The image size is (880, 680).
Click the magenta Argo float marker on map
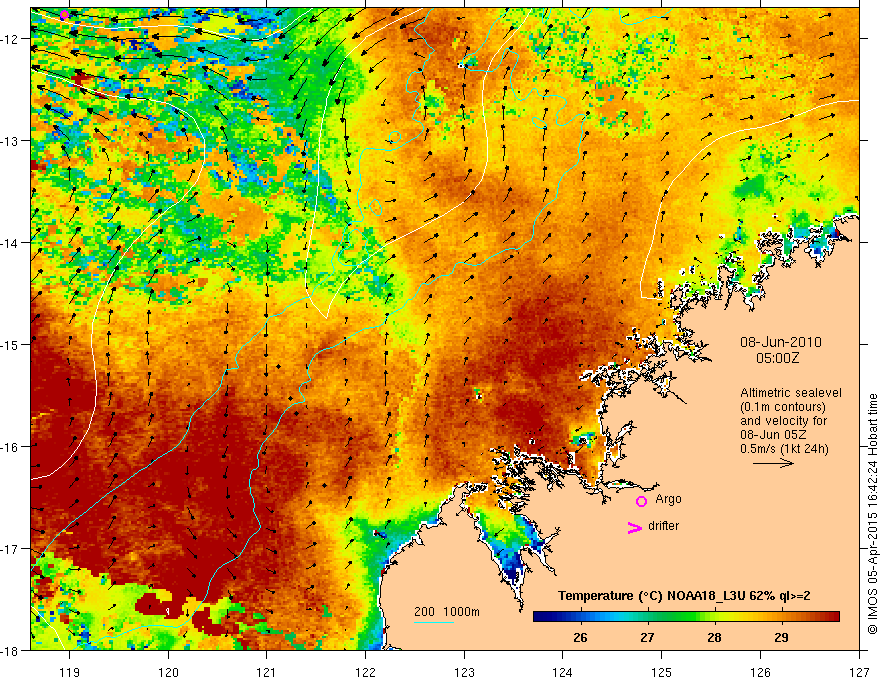pyautogui.click(x=65, y=15)
